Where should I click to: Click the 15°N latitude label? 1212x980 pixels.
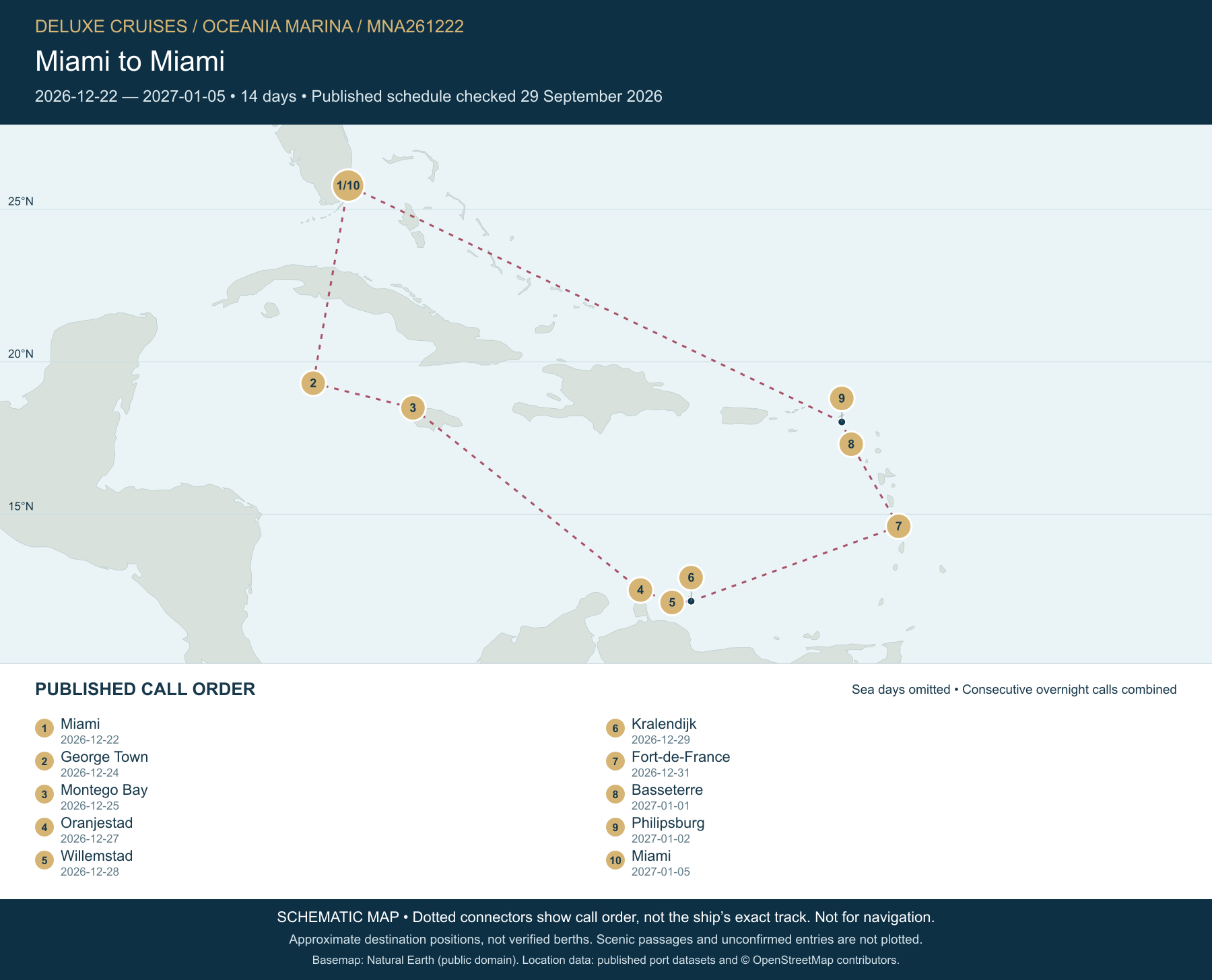coord(21,507)
